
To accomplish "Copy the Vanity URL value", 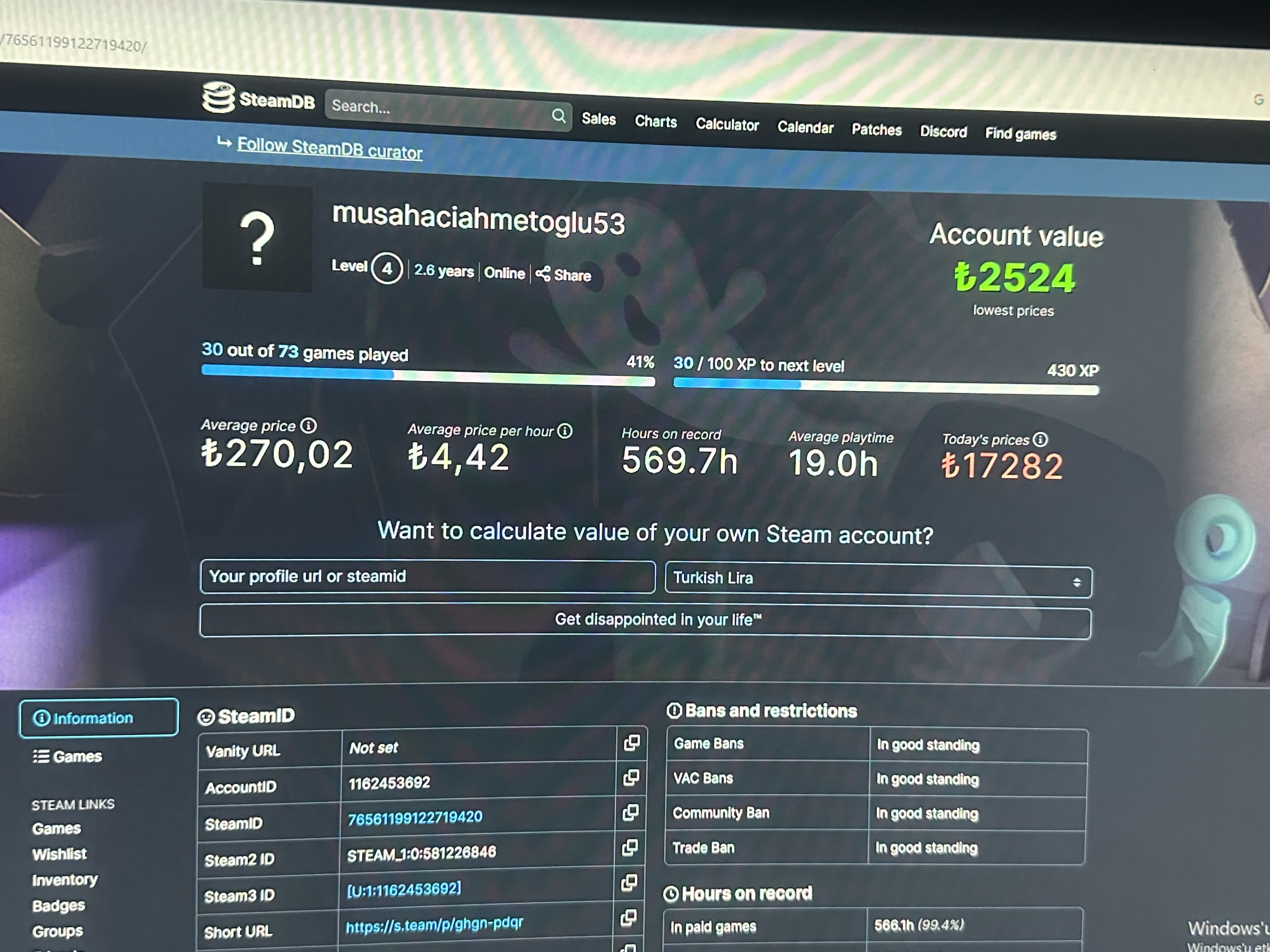I will [x=632, y=743].
